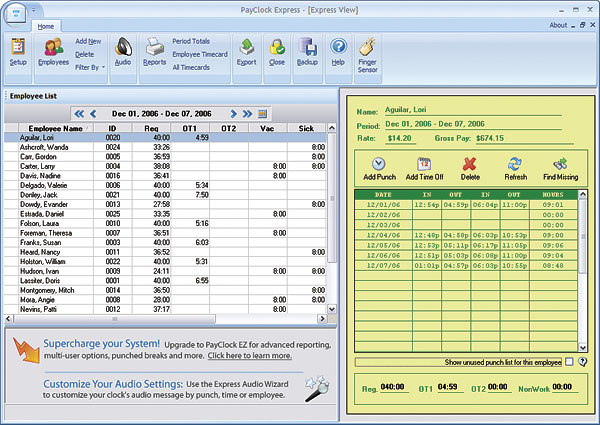Jump to last pay period double arrow
This screenshot has height=425, width=600.
(248, 114)
